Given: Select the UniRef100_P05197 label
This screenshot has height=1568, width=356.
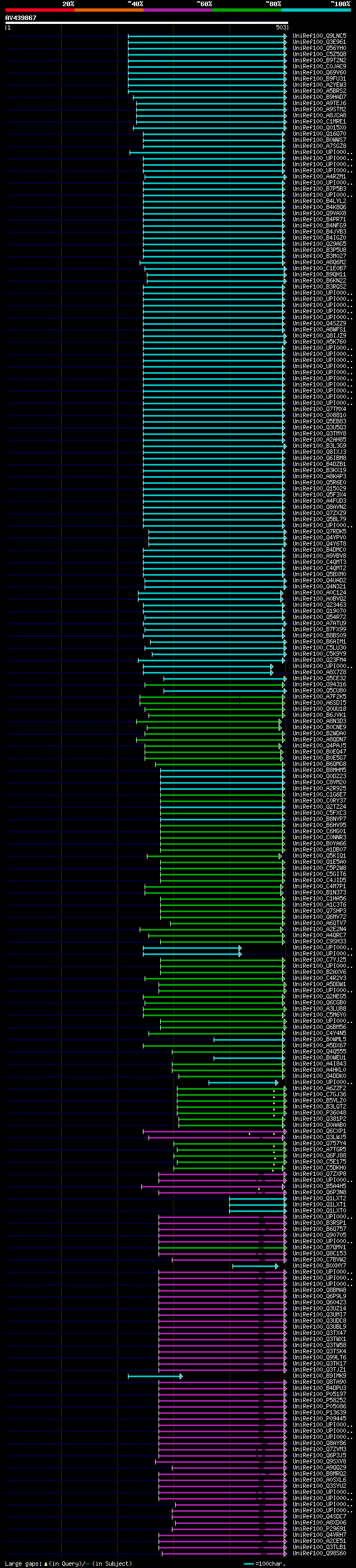Looking at the screenshot, I should (x=319, y=1394).
